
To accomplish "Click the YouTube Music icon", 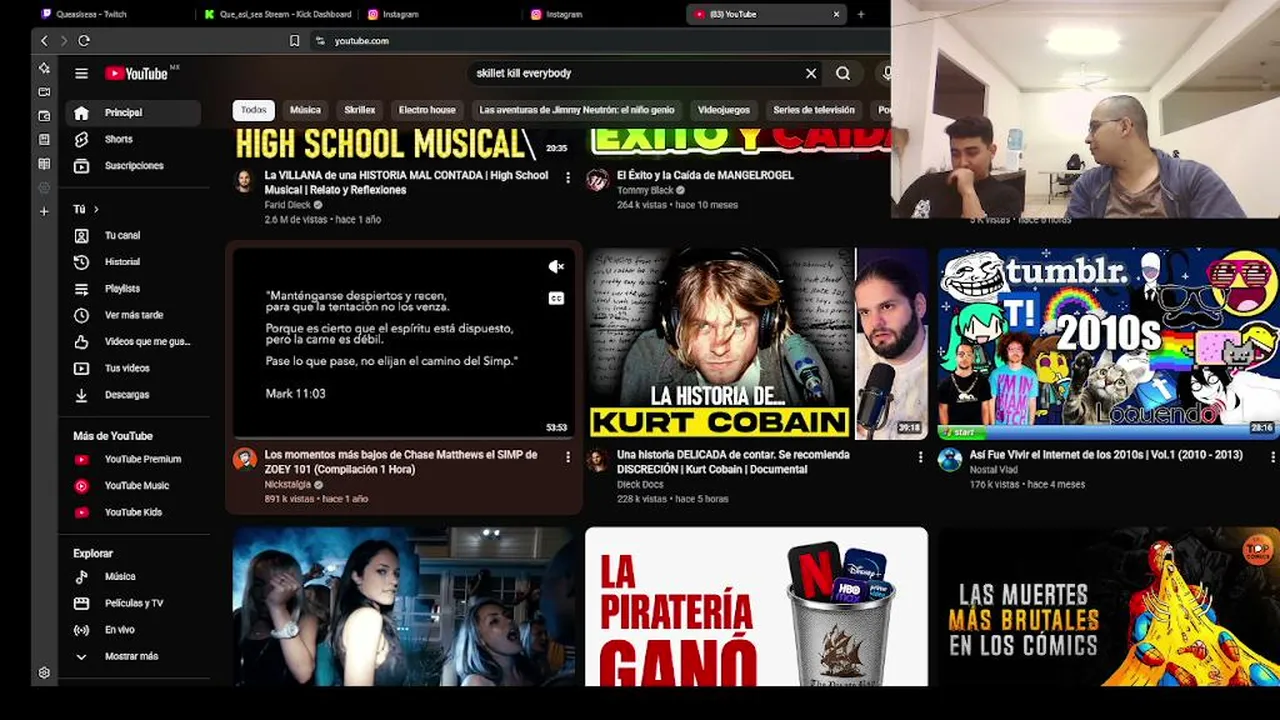I will 82,486.
